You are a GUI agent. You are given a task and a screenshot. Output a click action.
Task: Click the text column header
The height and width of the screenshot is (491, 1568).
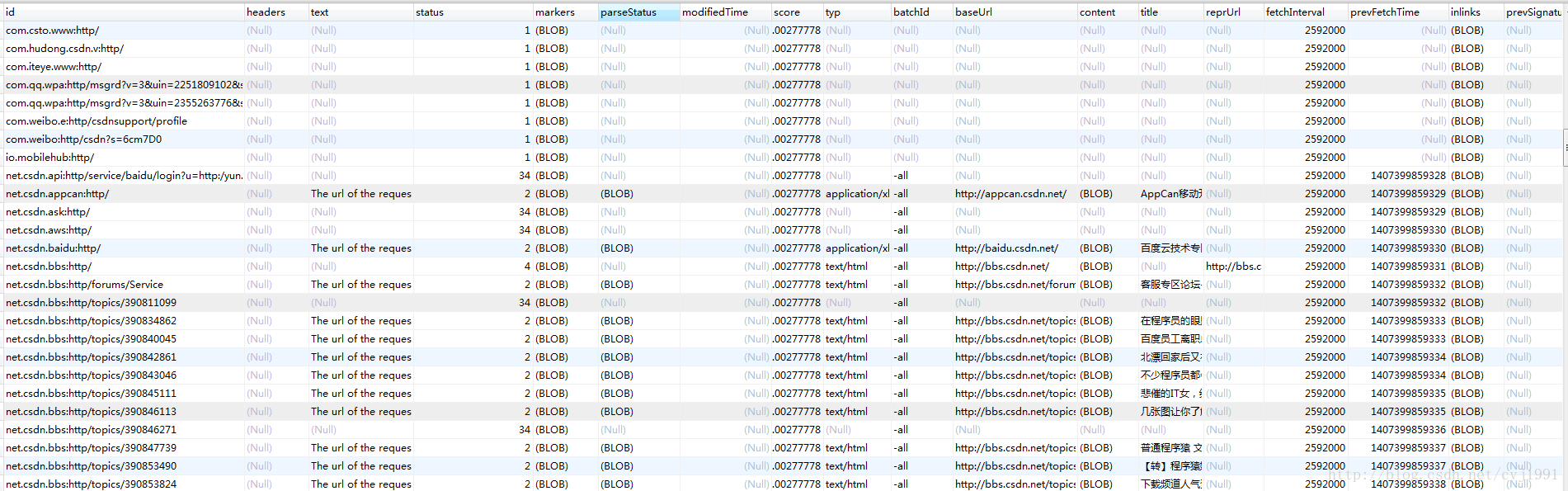361,12
